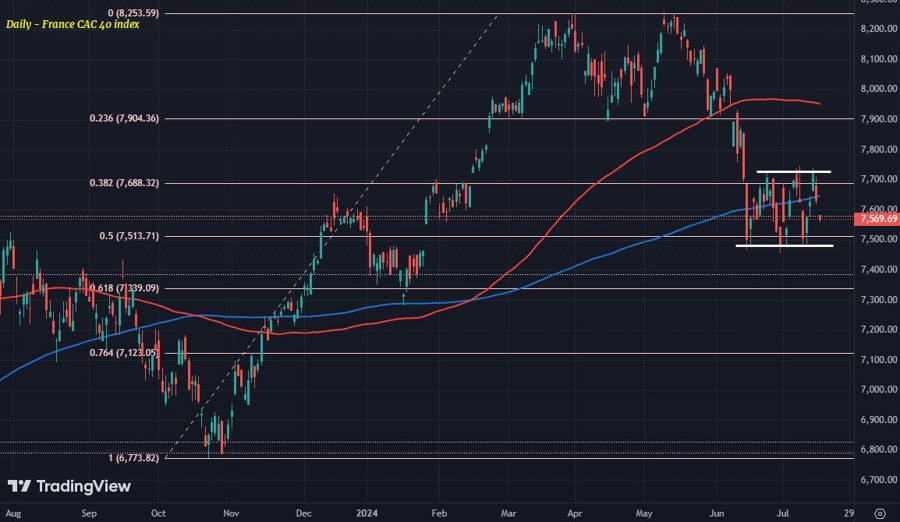The width and height of the screenshot is (900, 522).
Task: Click the Nov label on time axis
Action: [x=231, y=513]
